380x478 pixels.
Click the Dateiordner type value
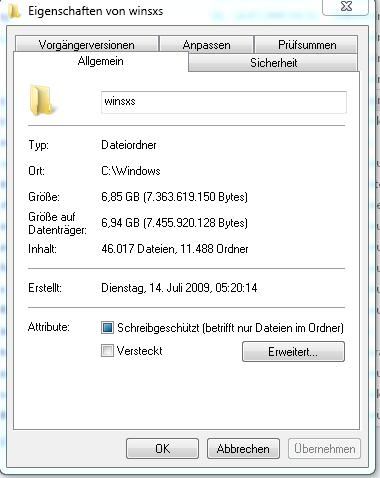coord(129,145)
